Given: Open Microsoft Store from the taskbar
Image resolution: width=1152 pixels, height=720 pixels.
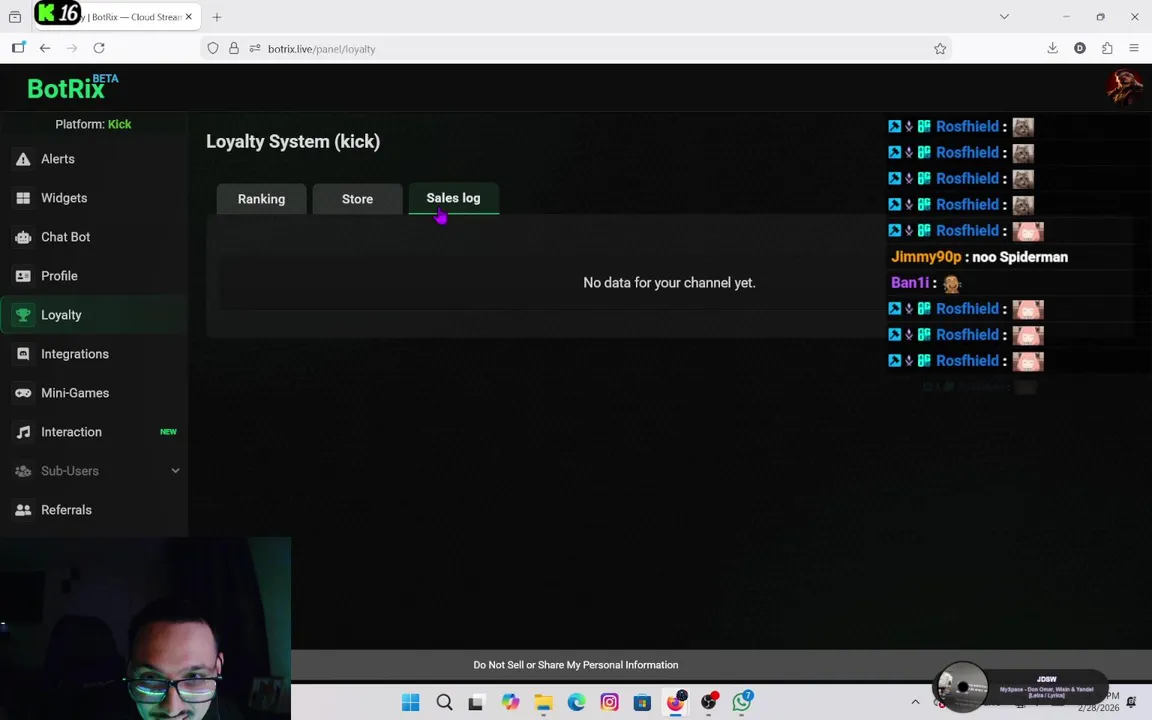Looking at the screenshot, I should pyautogui.click(x=642, y=702).
